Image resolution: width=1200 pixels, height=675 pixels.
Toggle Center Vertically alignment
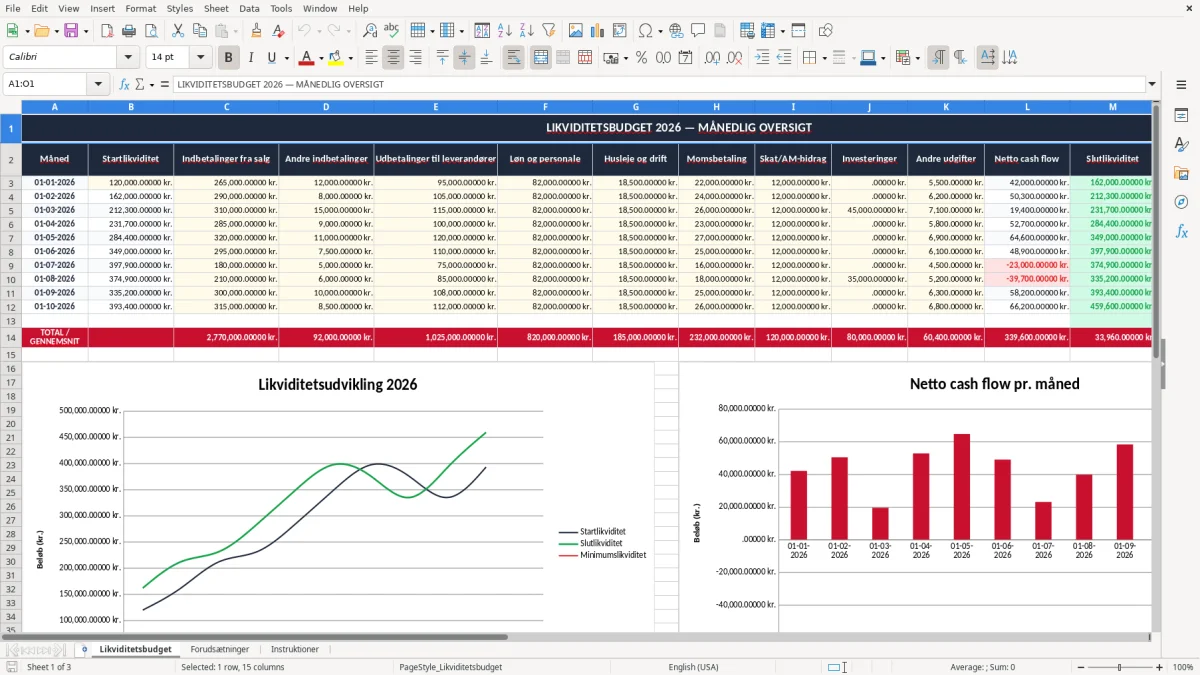point(464,58)
